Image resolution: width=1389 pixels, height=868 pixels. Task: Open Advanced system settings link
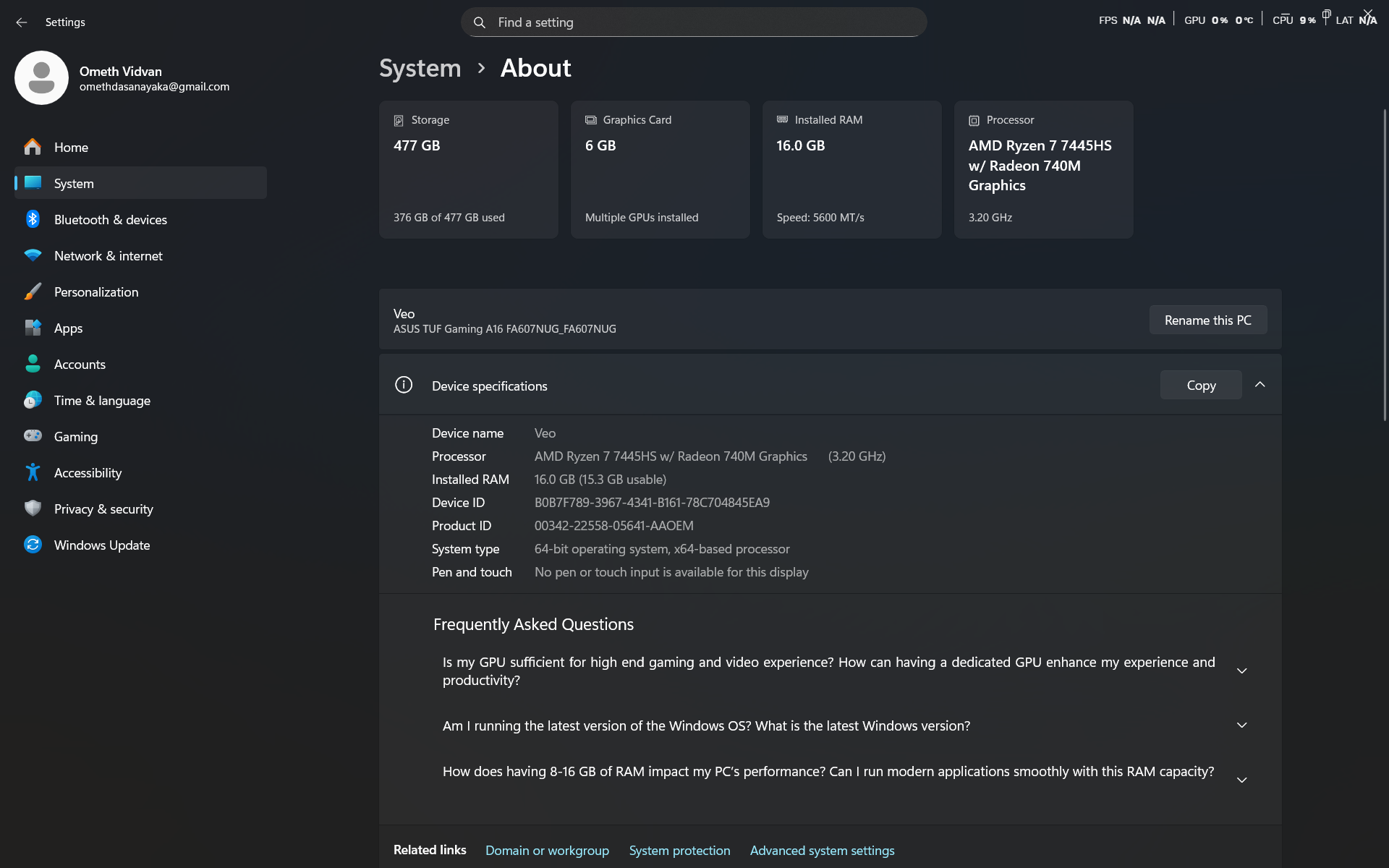tap(822, 851)
